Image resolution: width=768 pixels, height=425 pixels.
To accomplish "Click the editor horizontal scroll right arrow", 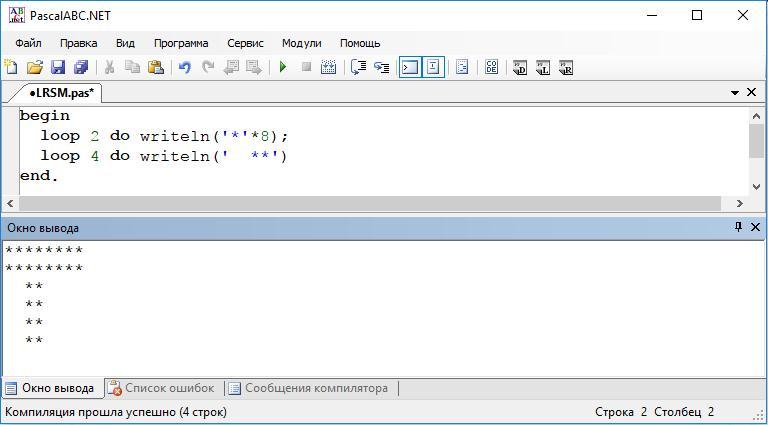I will point(740,203).
